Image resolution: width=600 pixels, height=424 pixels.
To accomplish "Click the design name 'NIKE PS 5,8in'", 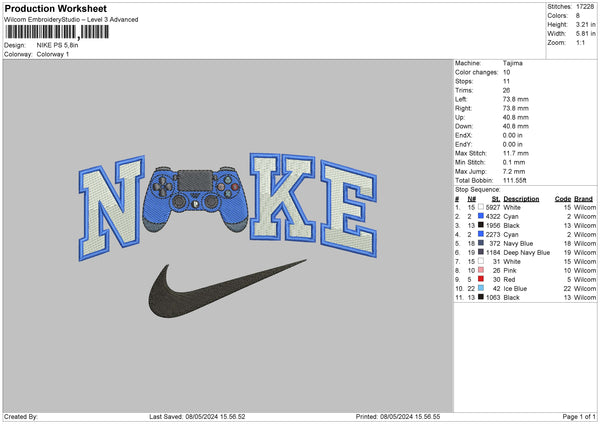I will point(57,45).
